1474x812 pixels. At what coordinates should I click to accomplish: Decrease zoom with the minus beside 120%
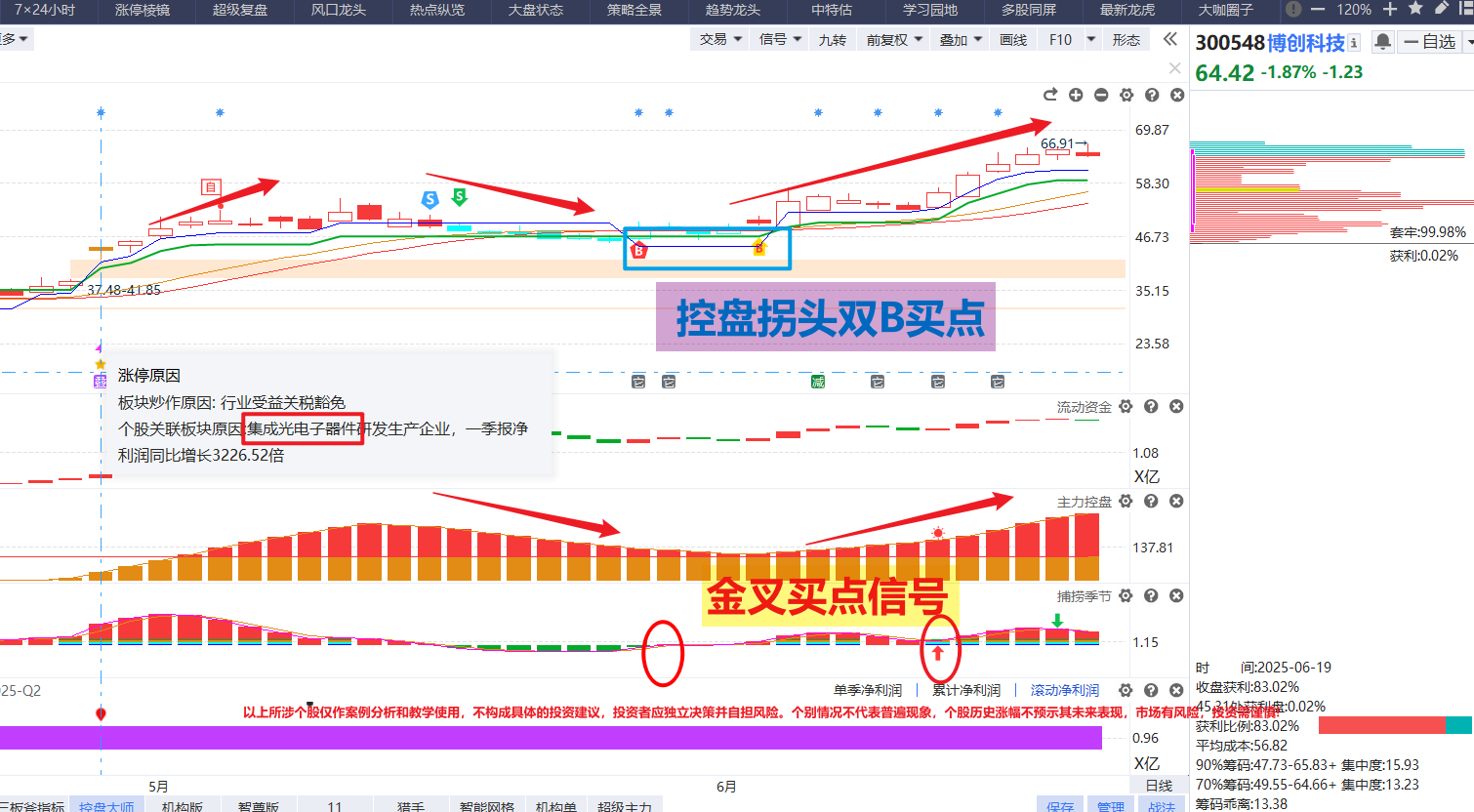1318,9
